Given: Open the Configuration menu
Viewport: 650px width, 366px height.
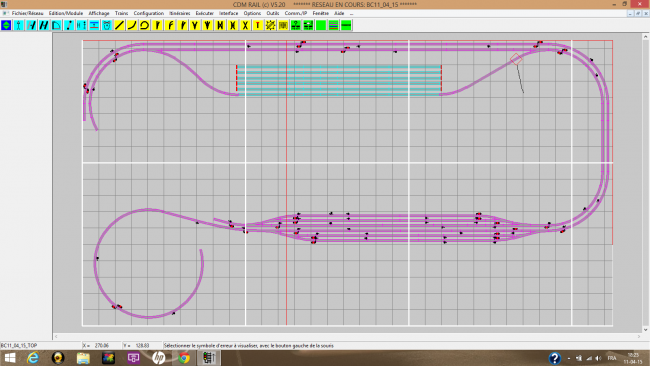Looking at the screenshot, I should click(x=148, y=13).
